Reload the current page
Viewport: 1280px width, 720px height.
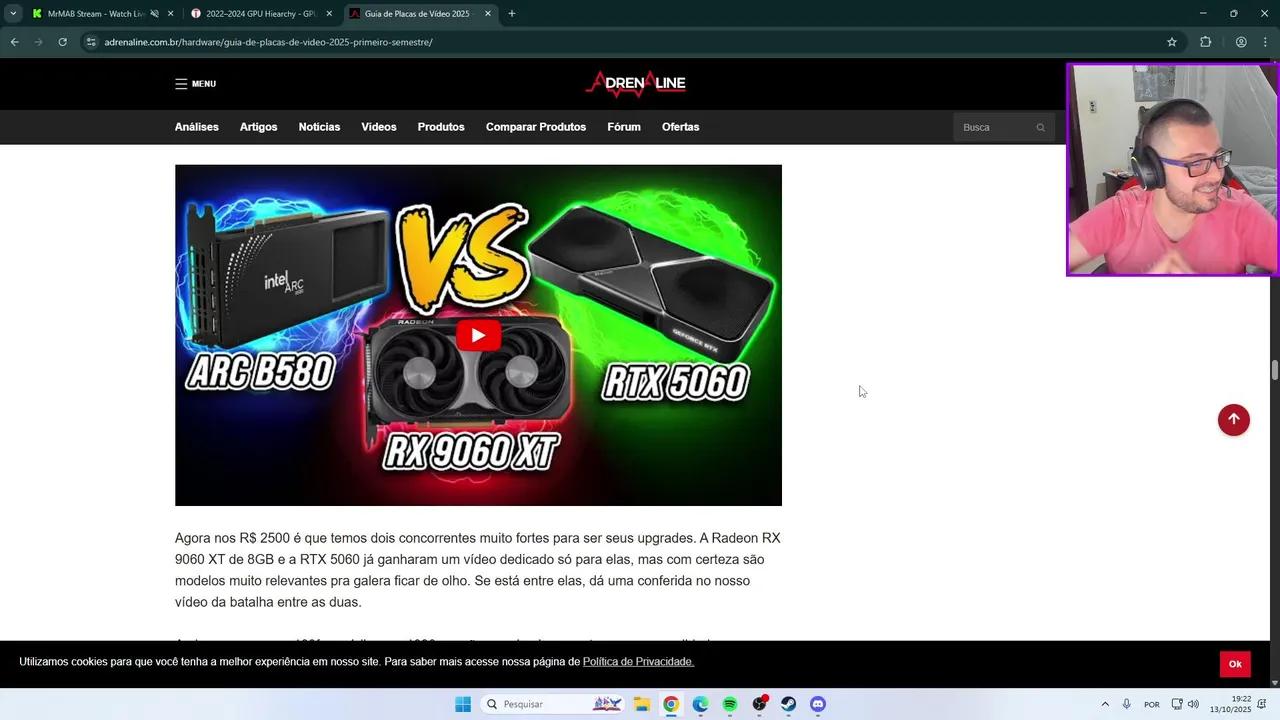point(62,42)
